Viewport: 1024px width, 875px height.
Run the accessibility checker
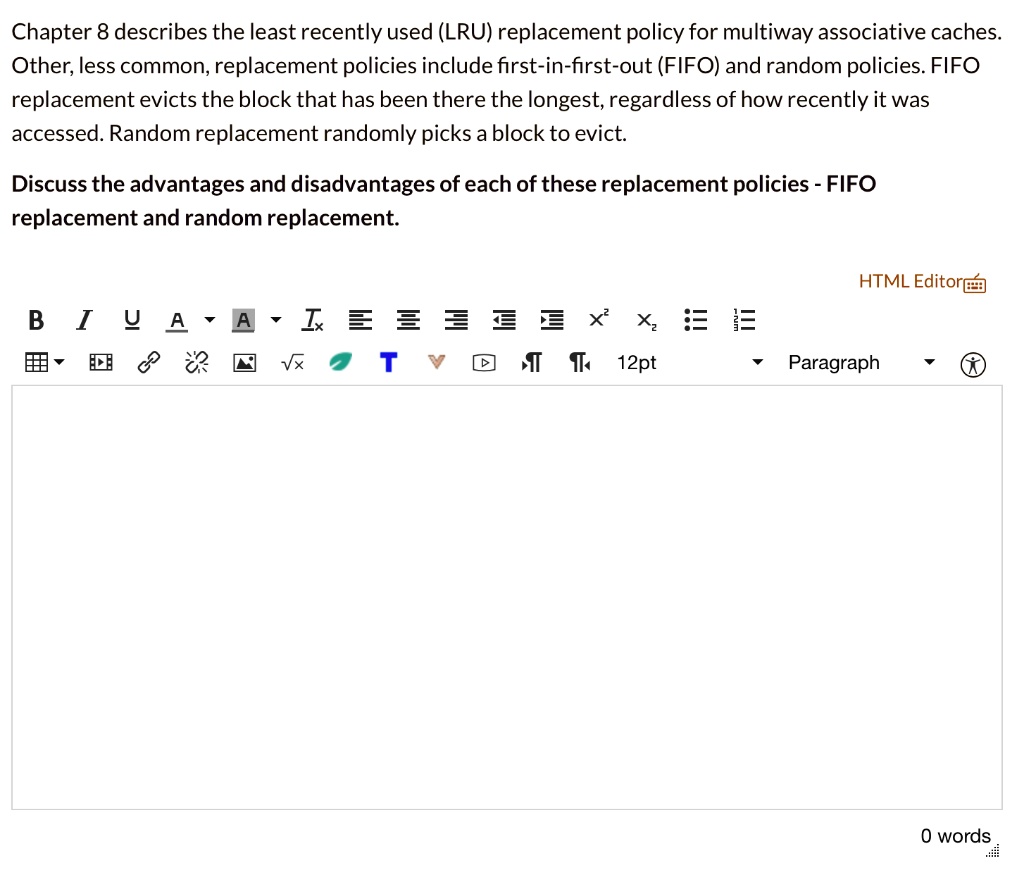pyautogui.click(x=972, y=364)
